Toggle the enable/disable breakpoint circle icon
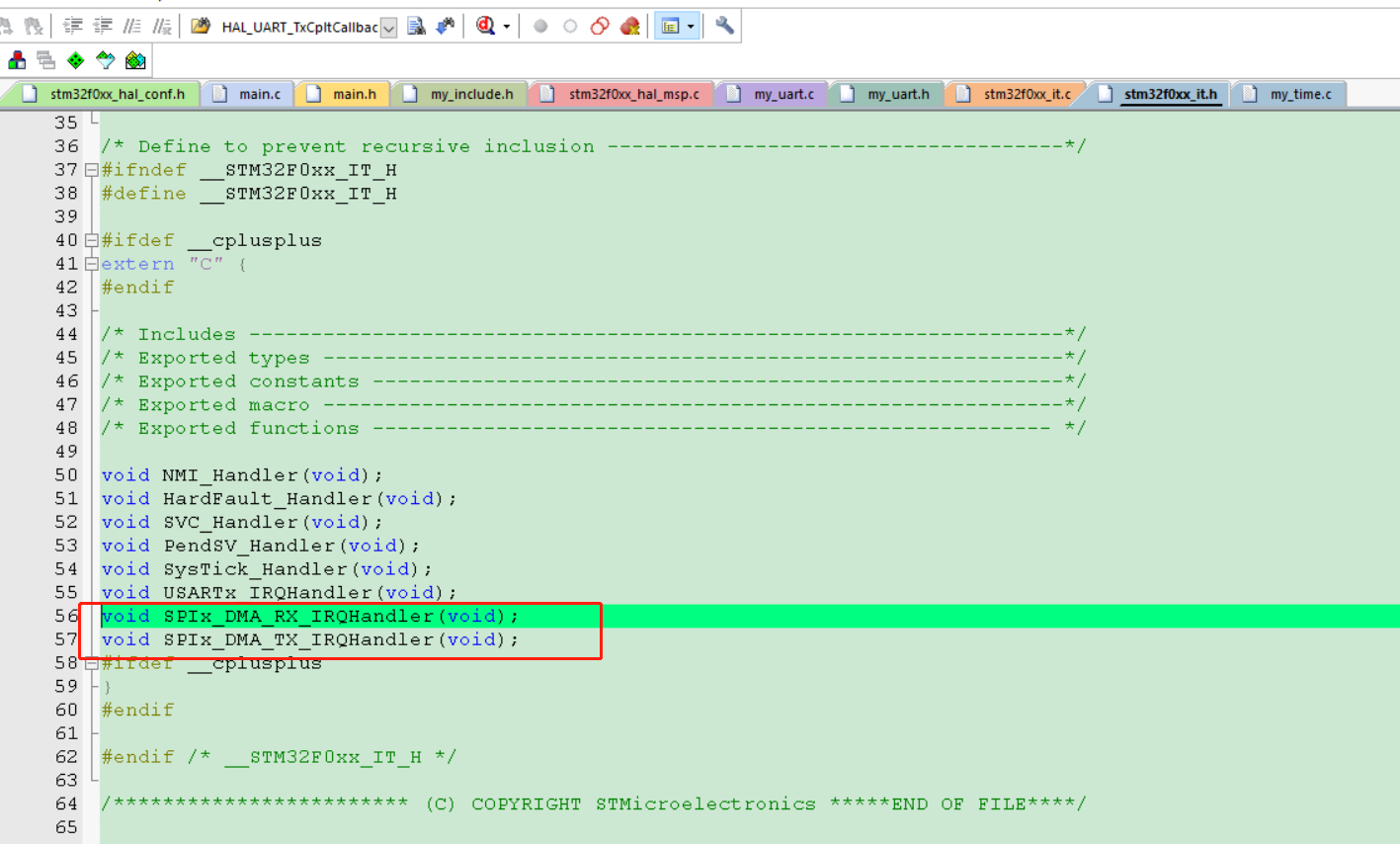The image size is (1400, 844). pos(570,26)
